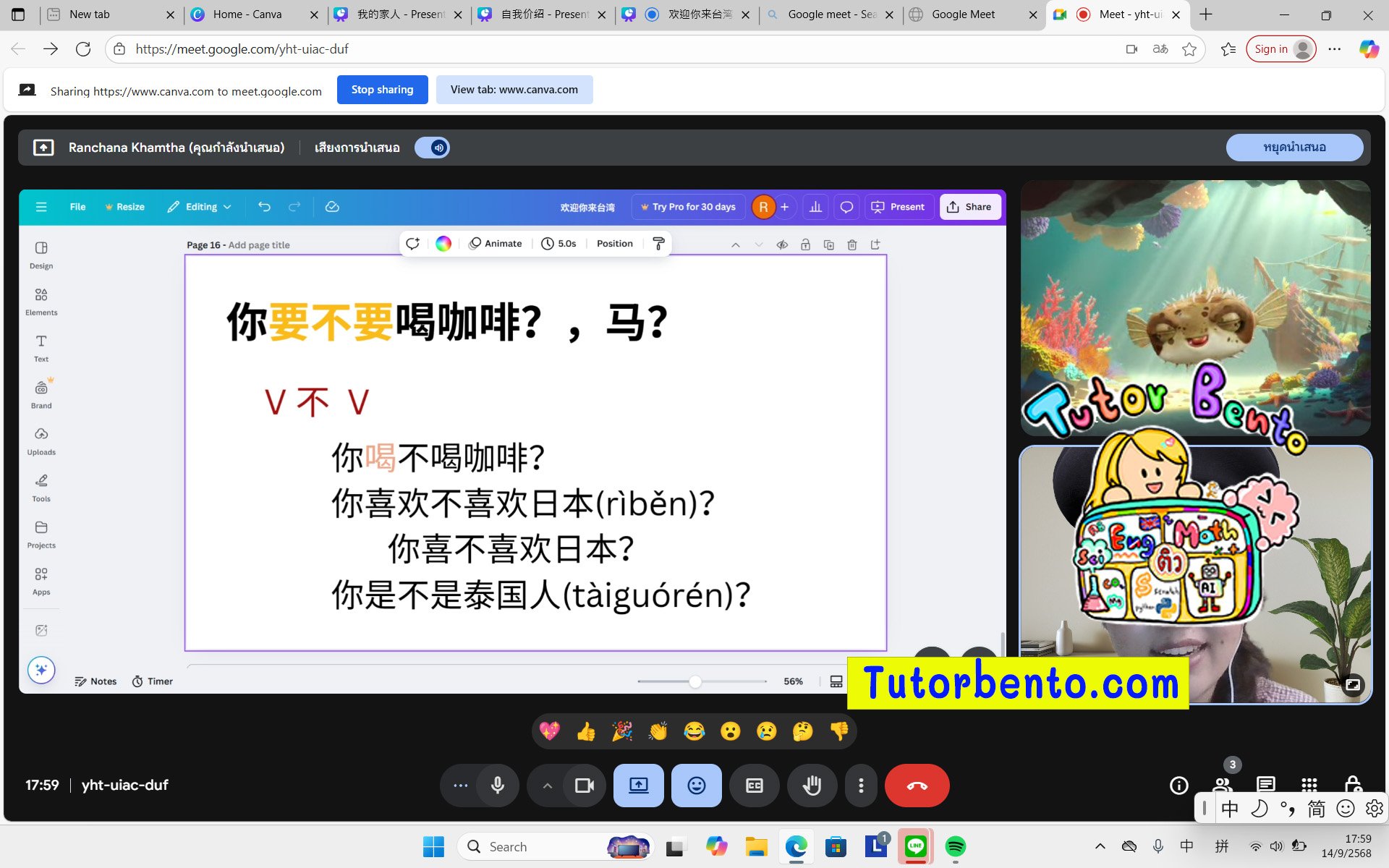The width and height of the screenshot is (1389, 868).
Task: Adjust the 56% zoom slider
Action: point(694,681)
